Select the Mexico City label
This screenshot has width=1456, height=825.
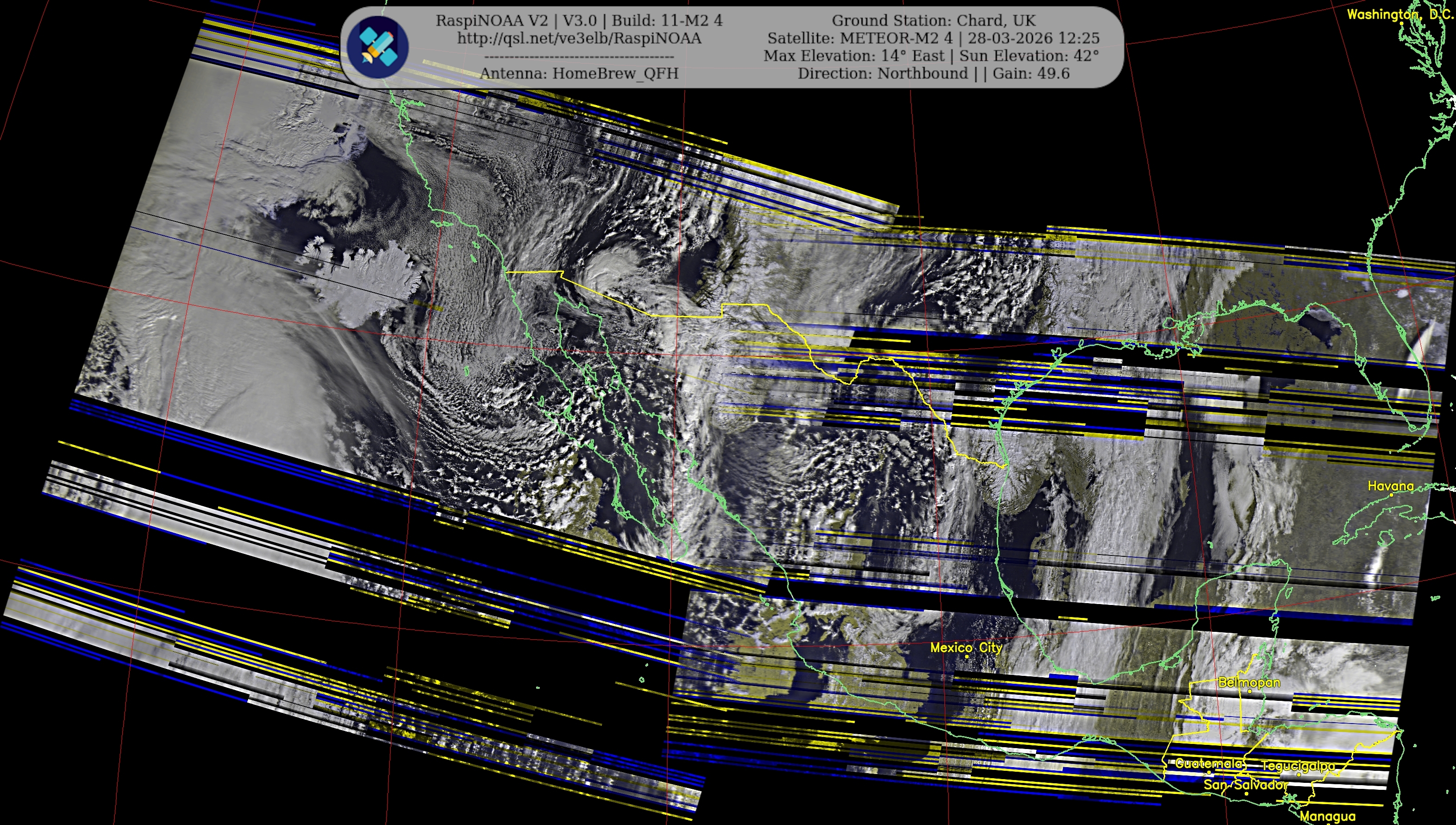coord(966,647)
